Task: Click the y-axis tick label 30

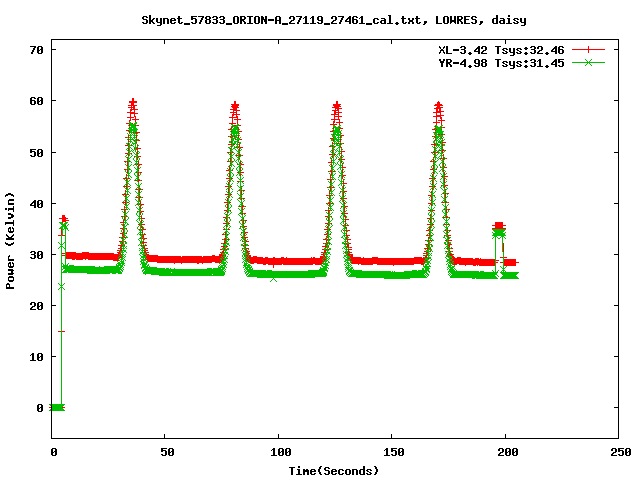Action: 36,255
